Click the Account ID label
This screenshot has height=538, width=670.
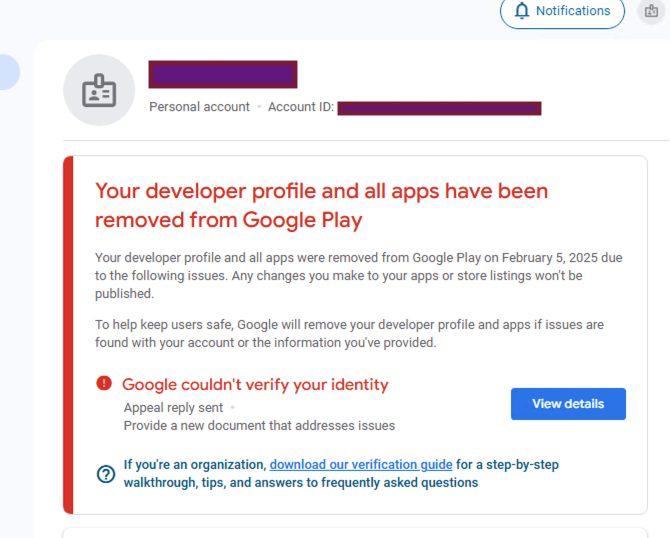pos(301,107)
